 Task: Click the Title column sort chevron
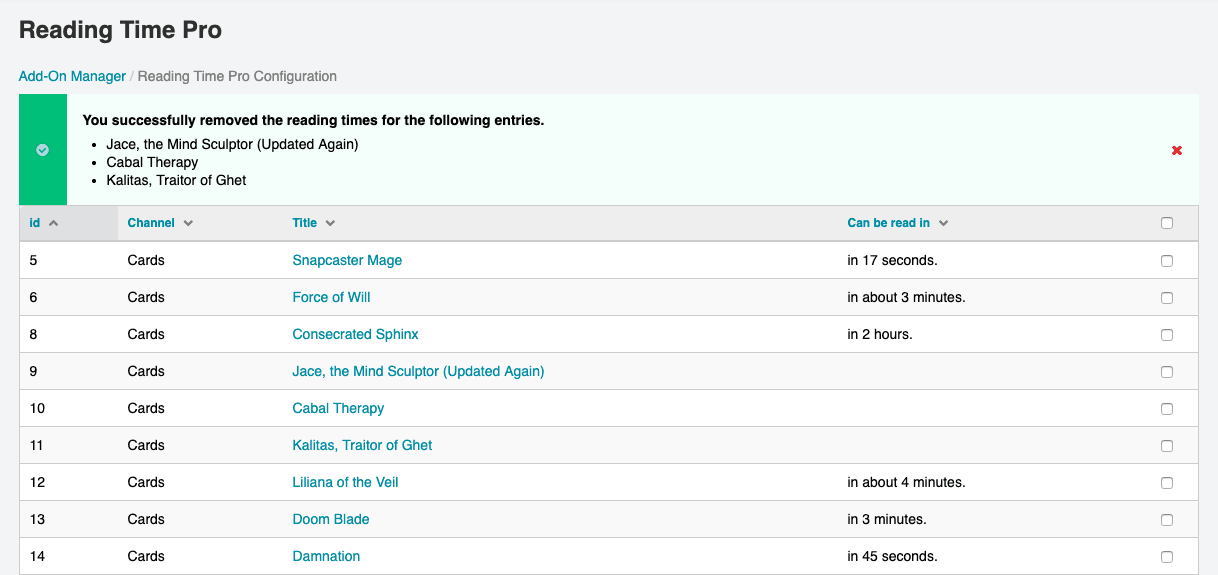tap(330, 223)
